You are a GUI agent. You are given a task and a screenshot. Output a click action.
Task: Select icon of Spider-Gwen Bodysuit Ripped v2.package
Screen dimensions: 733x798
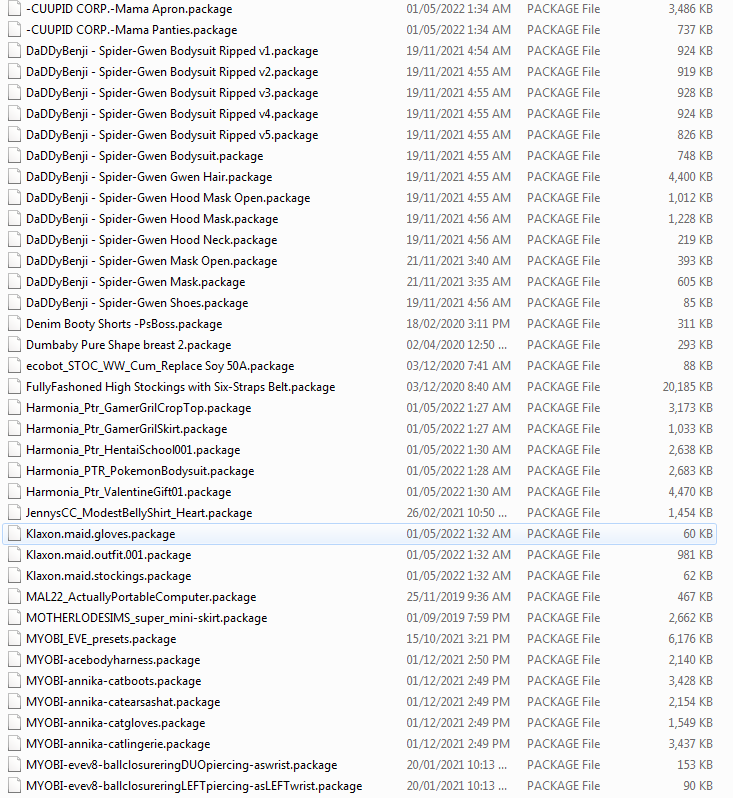(x=14, y=72)
